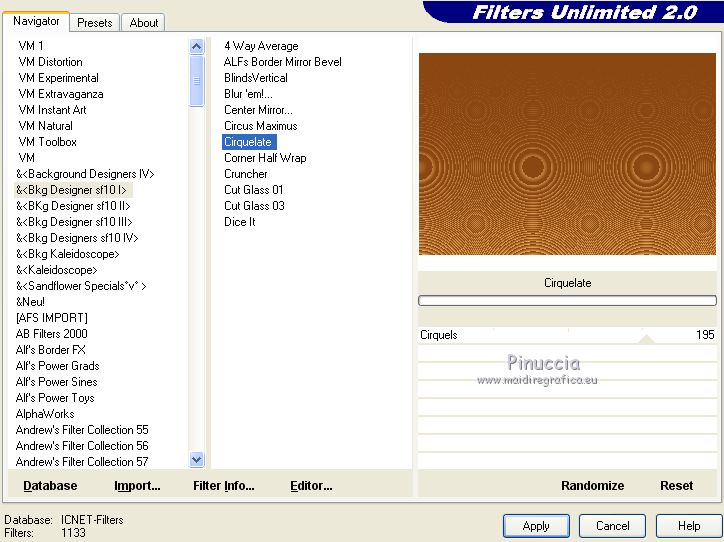Open Help

point(688,526)
